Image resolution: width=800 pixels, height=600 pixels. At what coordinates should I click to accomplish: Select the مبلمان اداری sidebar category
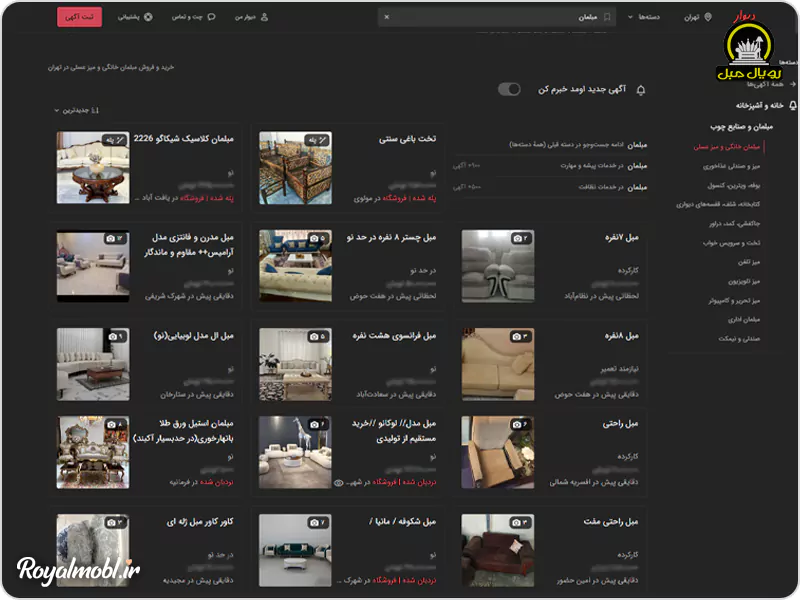(744, 320)
